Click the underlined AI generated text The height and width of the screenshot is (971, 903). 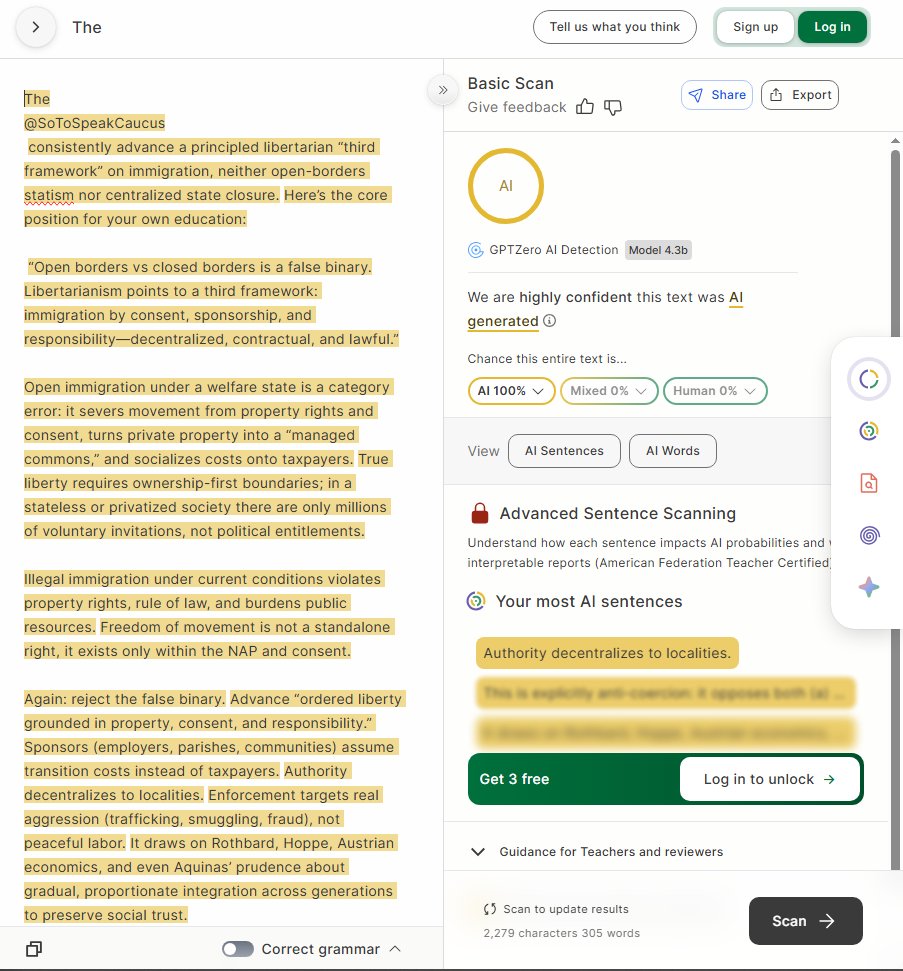click(x=502, y=321)
